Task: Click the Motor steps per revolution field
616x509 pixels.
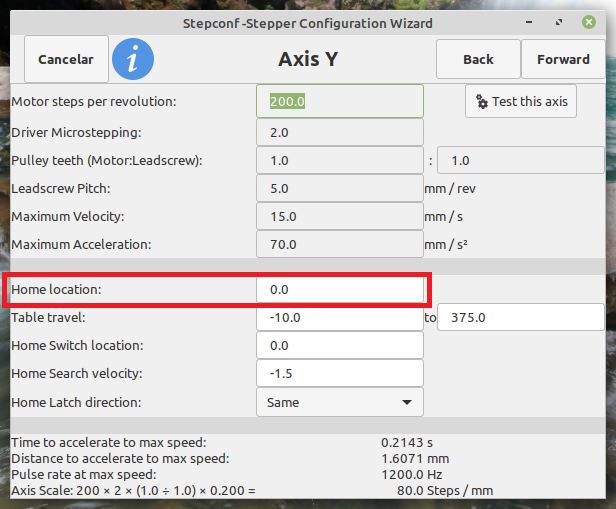Action: [340, 102]
